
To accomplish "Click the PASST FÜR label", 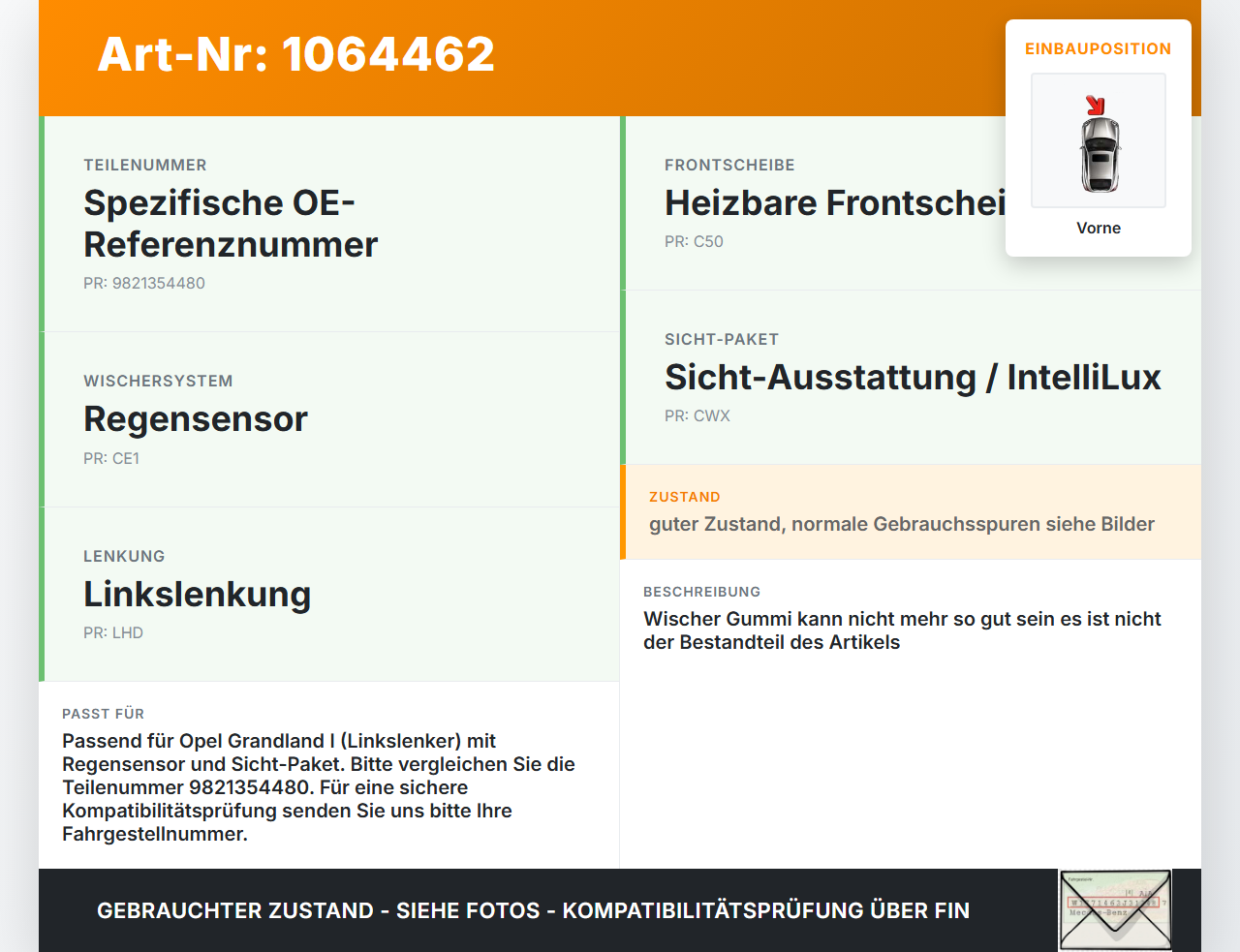I will pos(103,714).
